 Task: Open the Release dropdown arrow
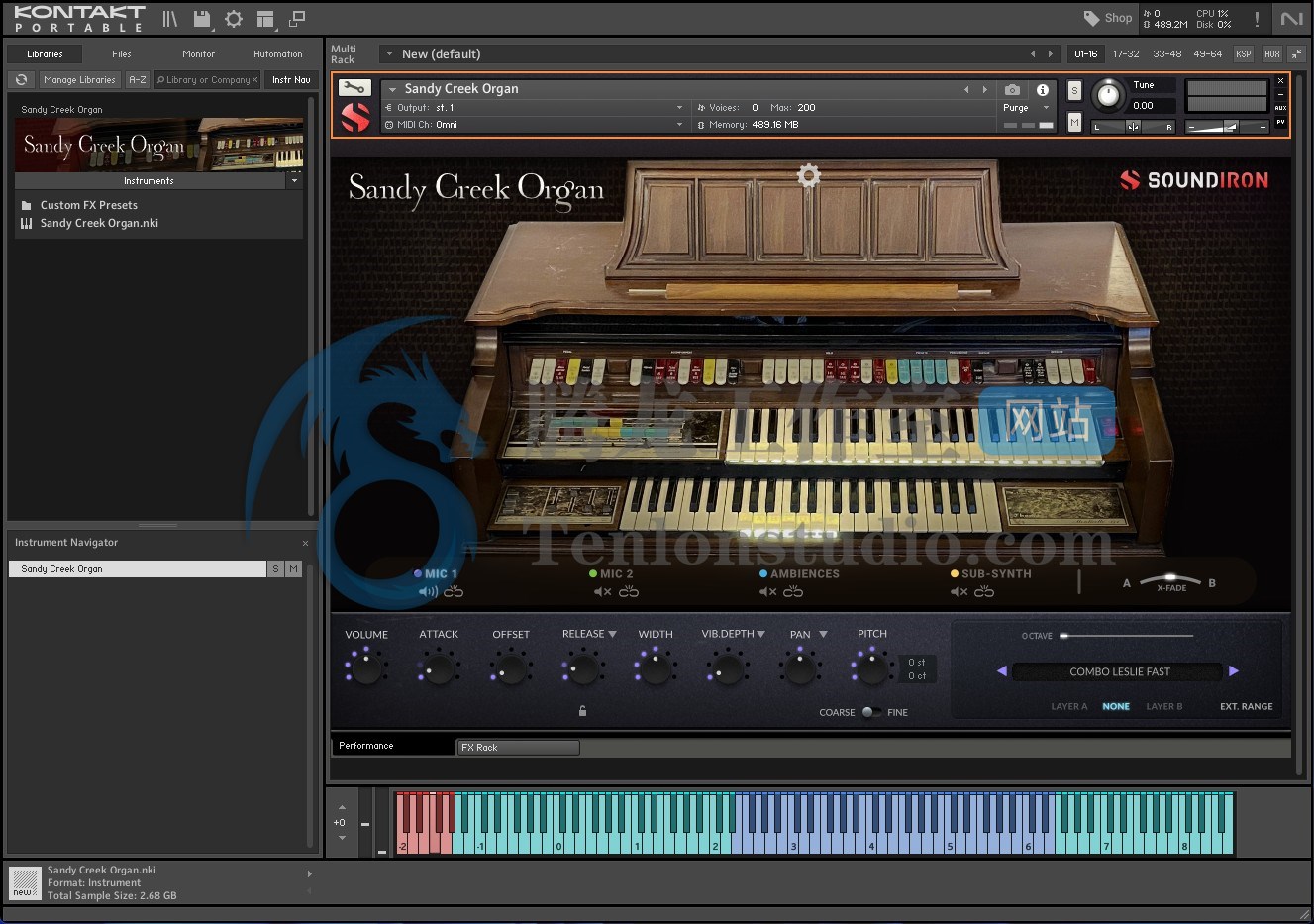pyautogui.click(x=612, y=634)
